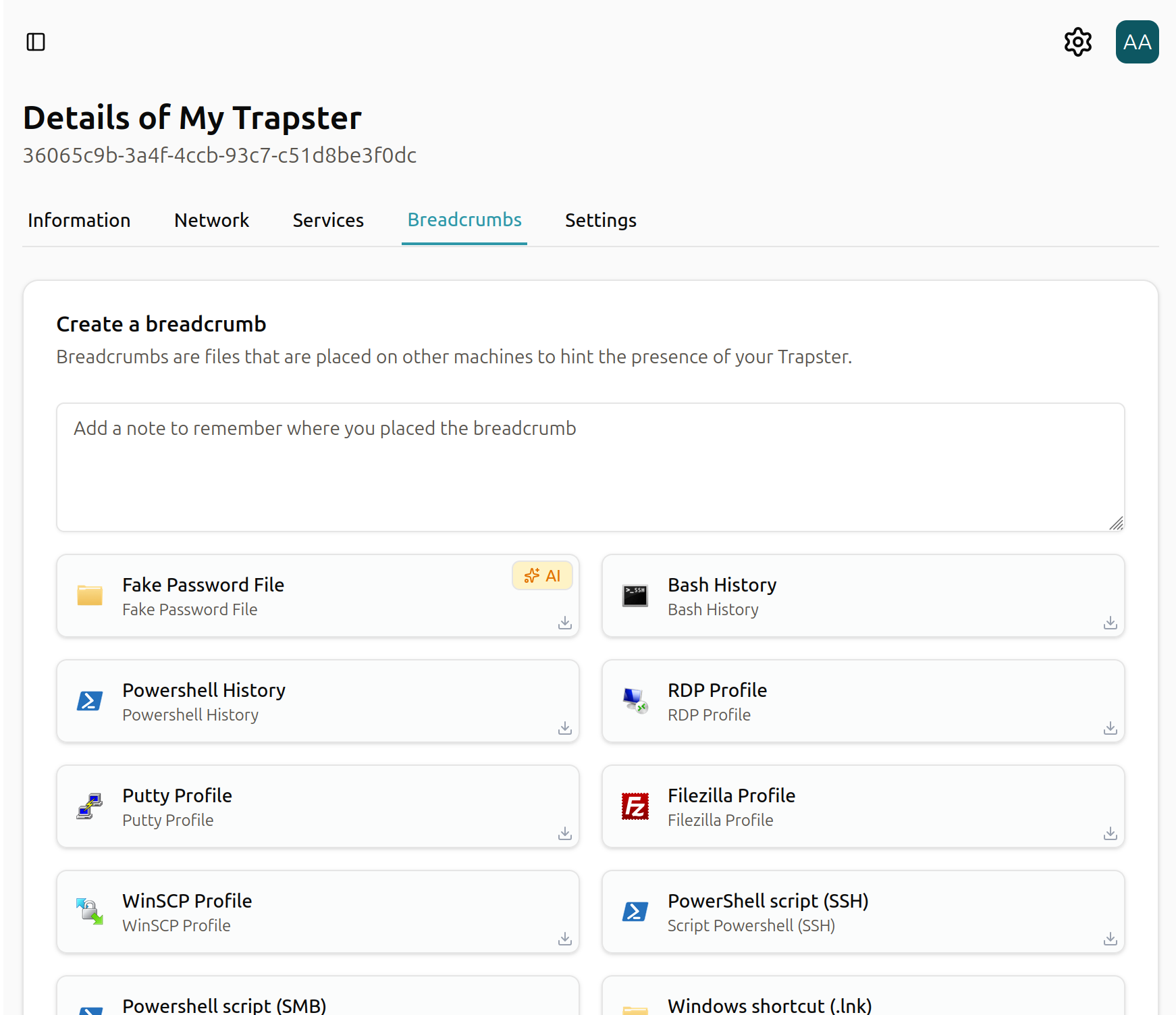Choose the WinSCP Profile card title
This screenshot has height=1015, width=1176.
click(187, 901)
